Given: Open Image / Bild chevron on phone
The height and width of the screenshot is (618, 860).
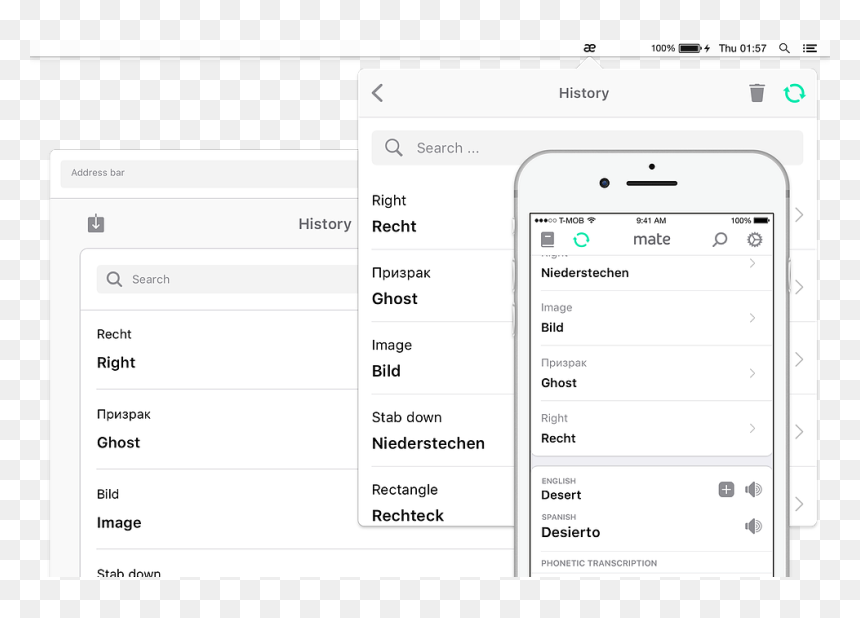Looking at the screenshot, I should click(752, 318).
